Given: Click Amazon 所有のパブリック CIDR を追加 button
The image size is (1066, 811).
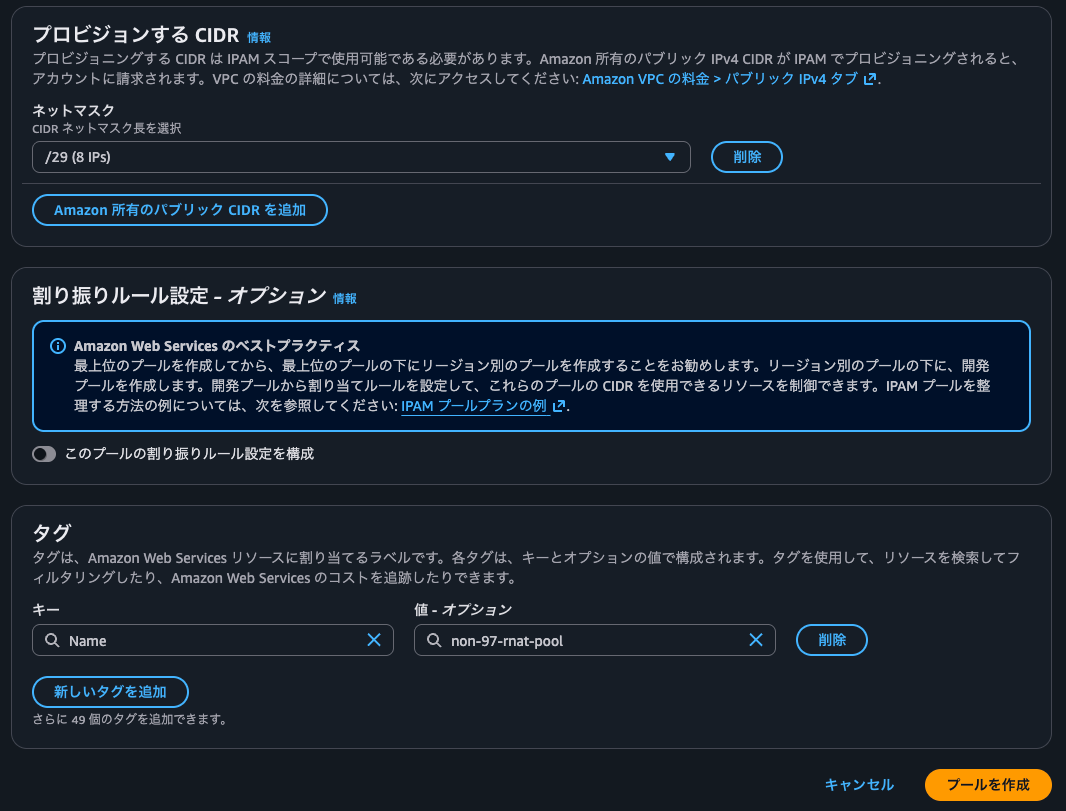Looking at the screenshot, I should [179, 210].
